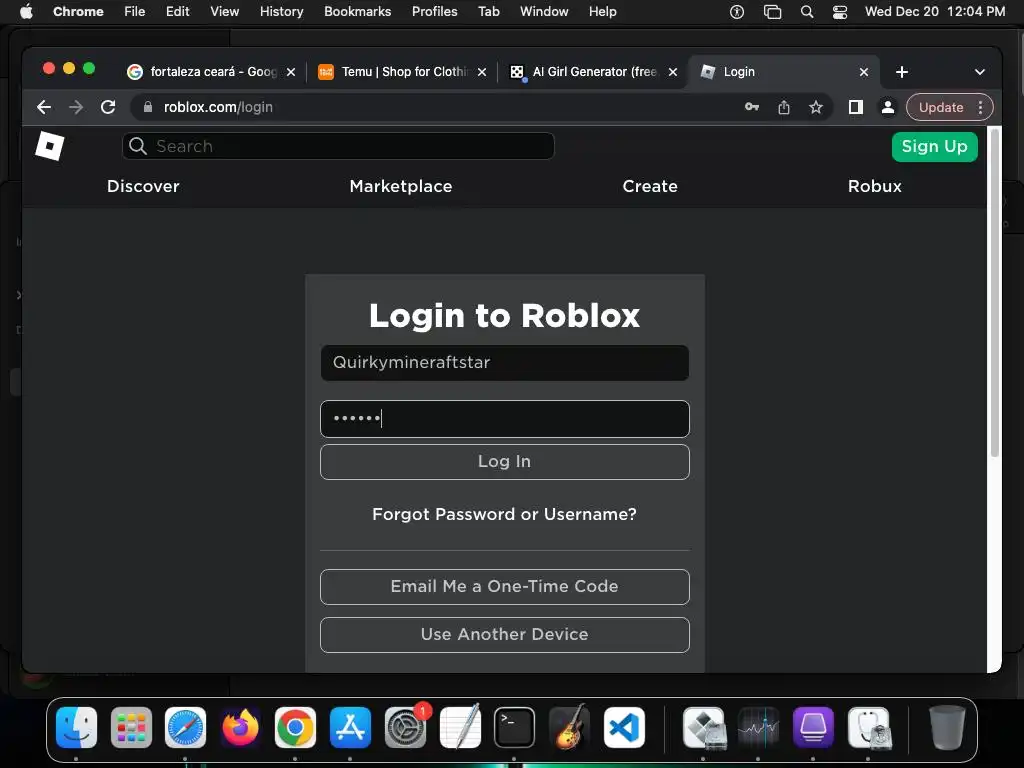
Task: Click the Spotlight search icon in menu bar
Action: tap(807, 12)
